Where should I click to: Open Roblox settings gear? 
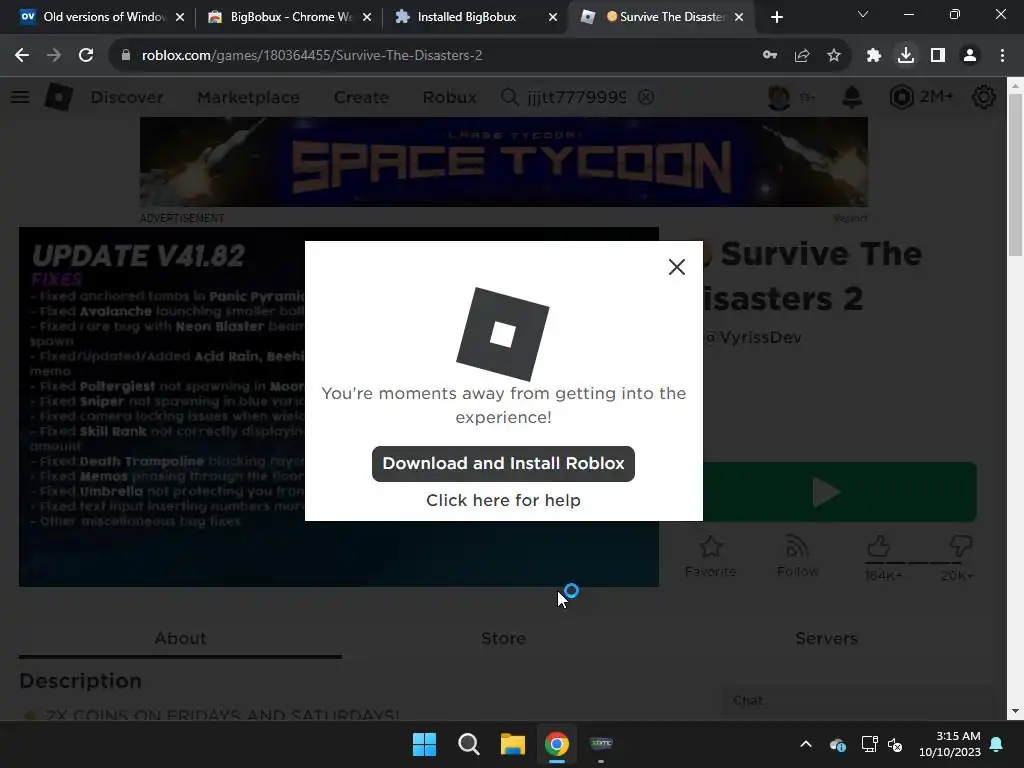[x=984, y=97]
